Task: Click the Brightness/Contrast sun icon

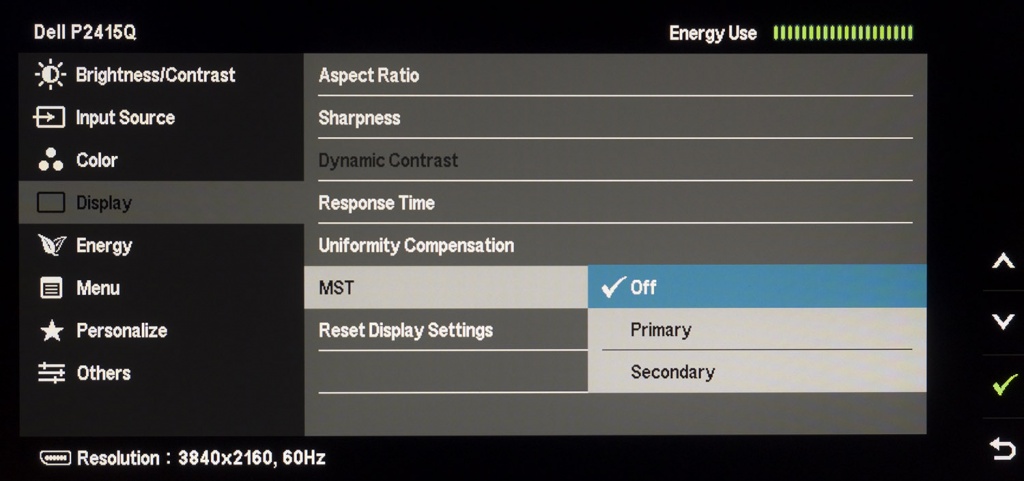Action: coord(50,75)
